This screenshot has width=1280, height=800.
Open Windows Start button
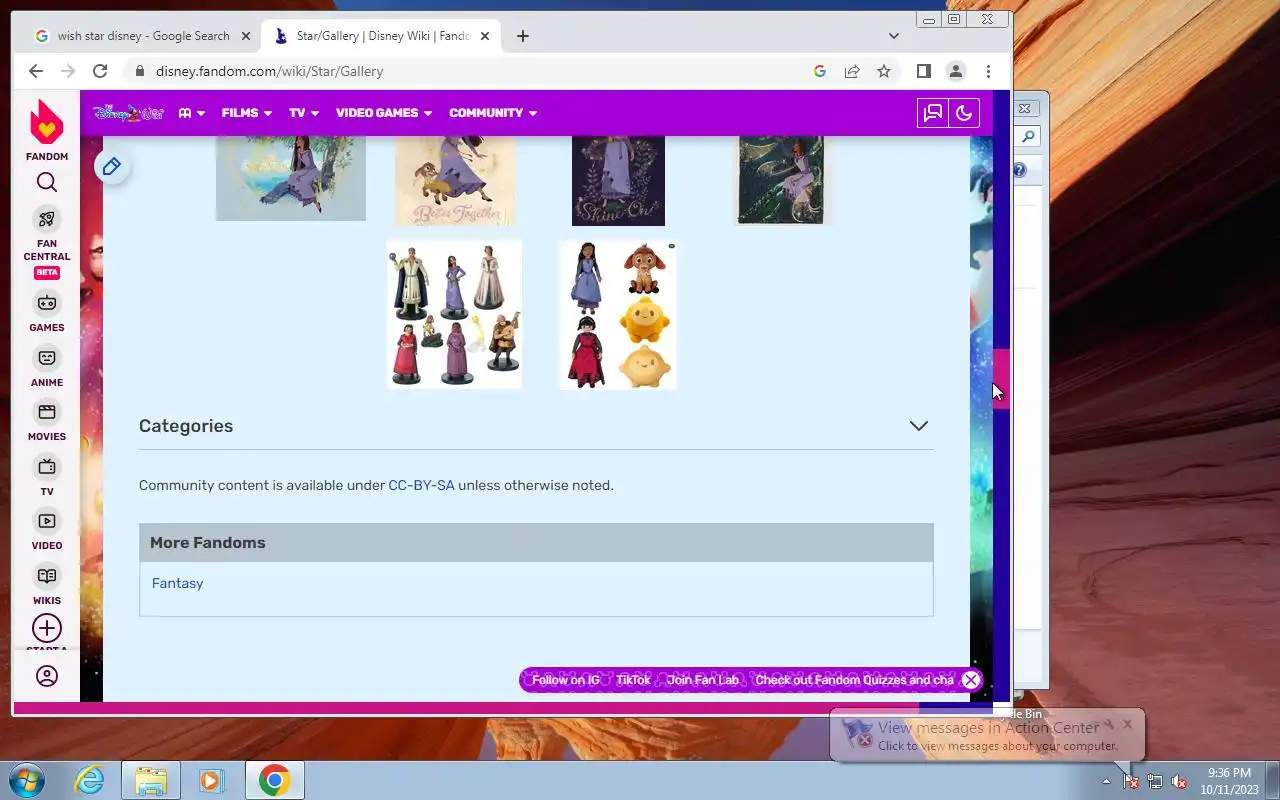coord(26,780)
